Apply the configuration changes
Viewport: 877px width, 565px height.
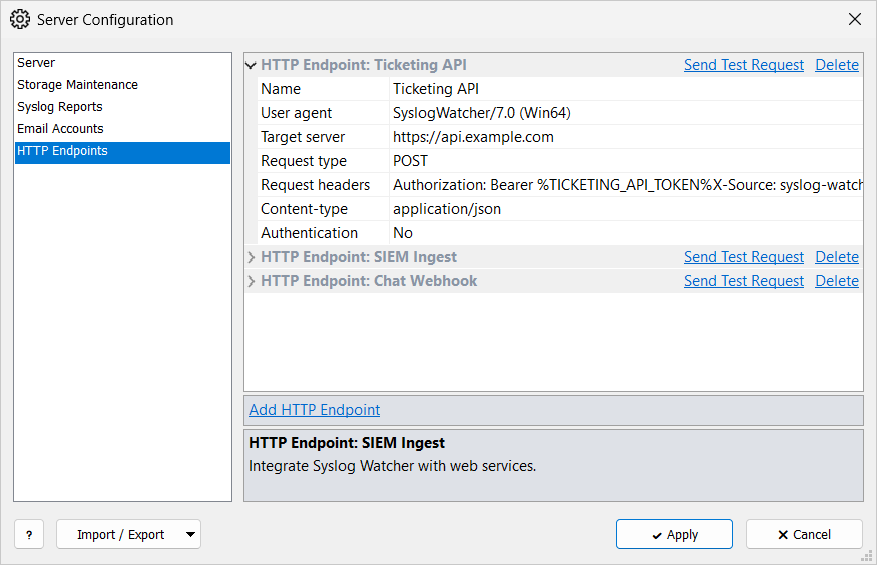pos(674,534)
